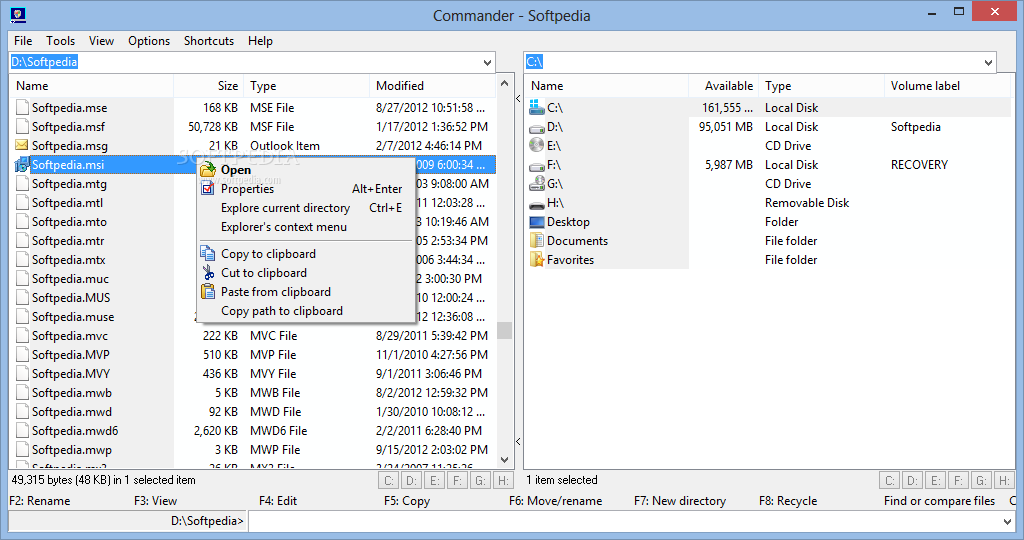Image resolution: width=1024 pixels, height=540 pixels.
Task: Click the F:\ recovery disk icon
Action: tap(537, 166)
